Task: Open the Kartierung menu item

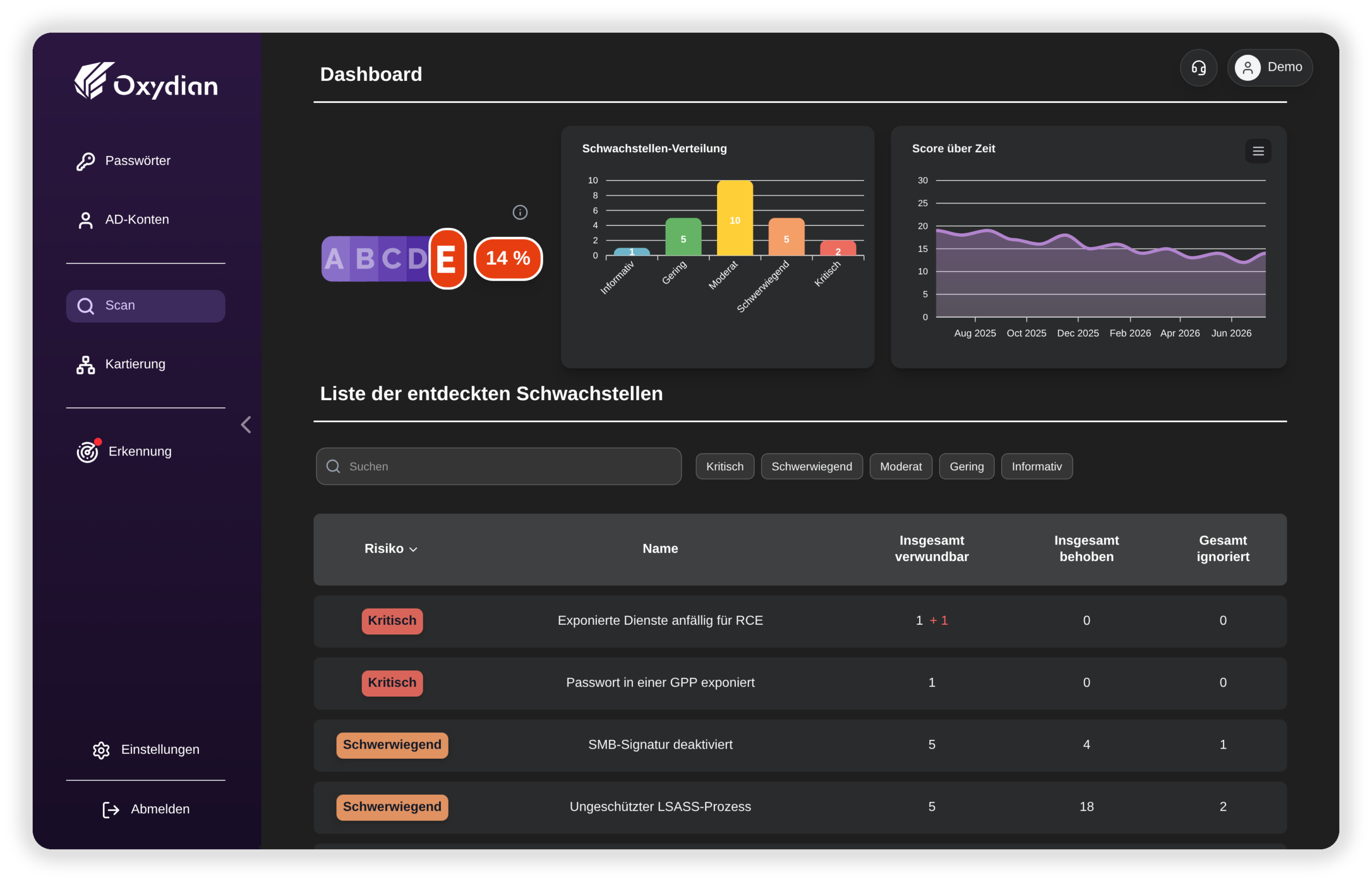Action: pyautogui.click(x=145, y=365)
